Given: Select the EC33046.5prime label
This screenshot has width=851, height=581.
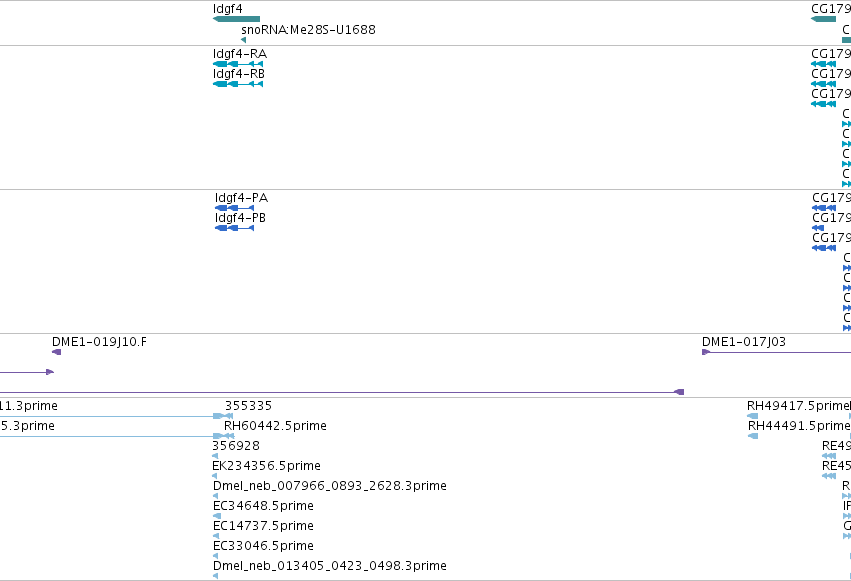Looking at the screenshot, I should 263,546.
